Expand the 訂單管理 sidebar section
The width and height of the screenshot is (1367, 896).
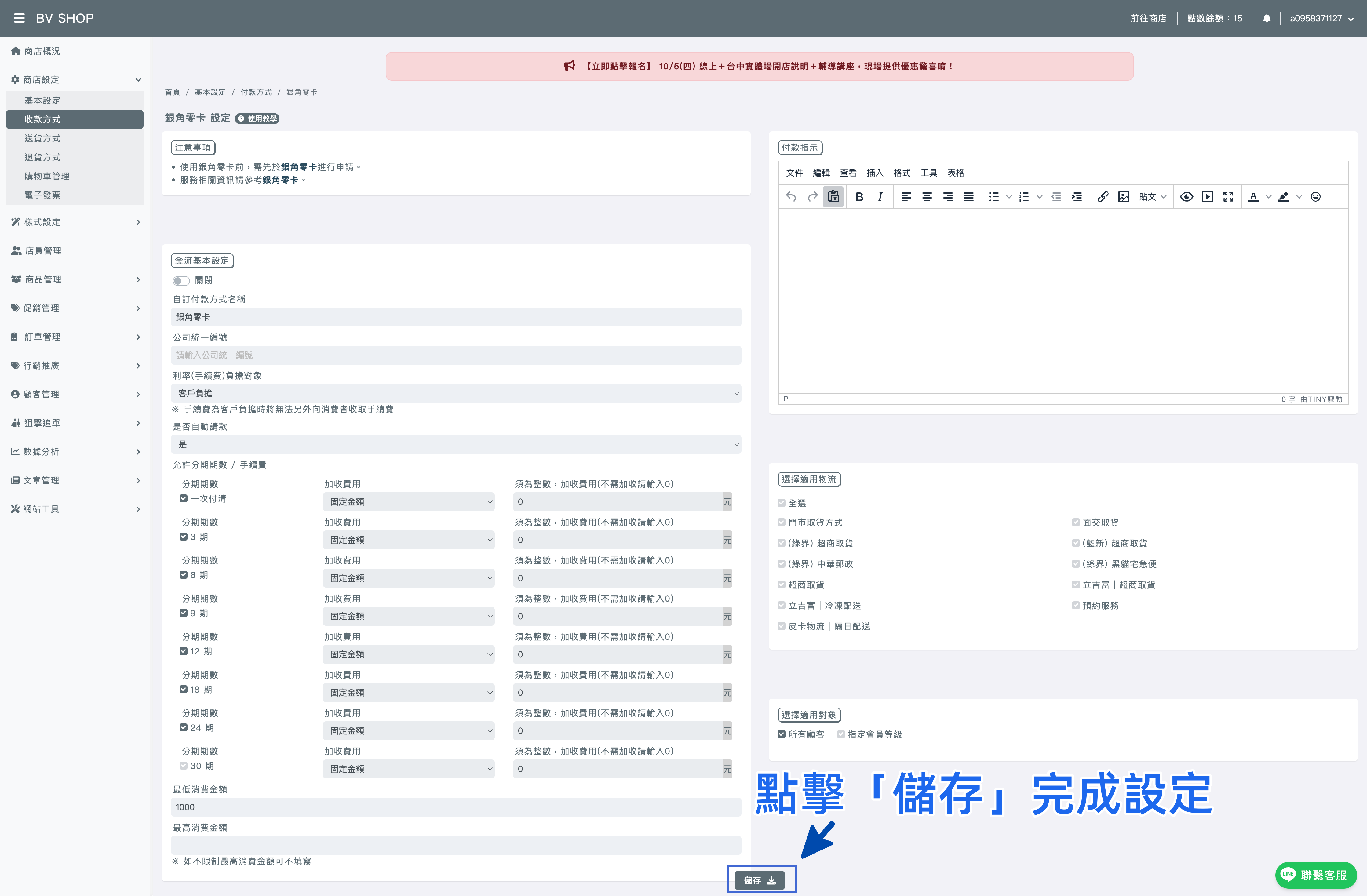(x=75, y=337)
